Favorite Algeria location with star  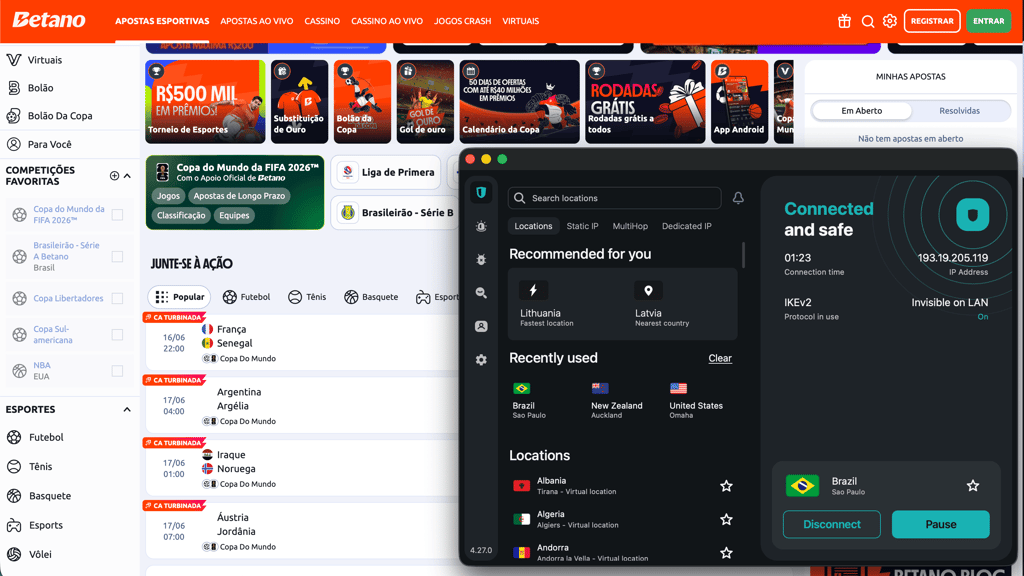tap(726, 519)
